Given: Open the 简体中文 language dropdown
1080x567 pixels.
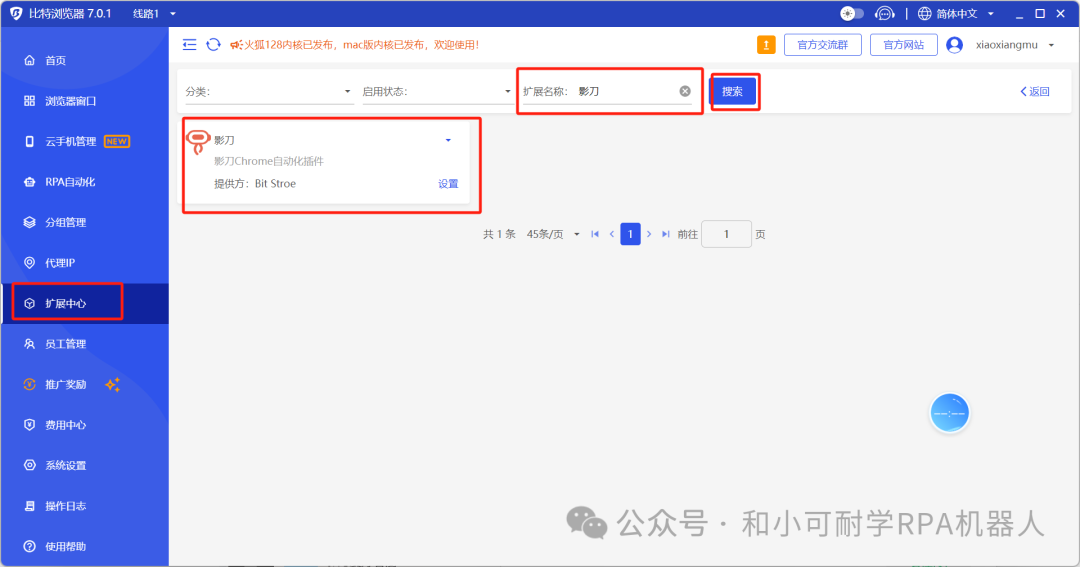Looking at the screenshot, I should (x=956, y=14).
